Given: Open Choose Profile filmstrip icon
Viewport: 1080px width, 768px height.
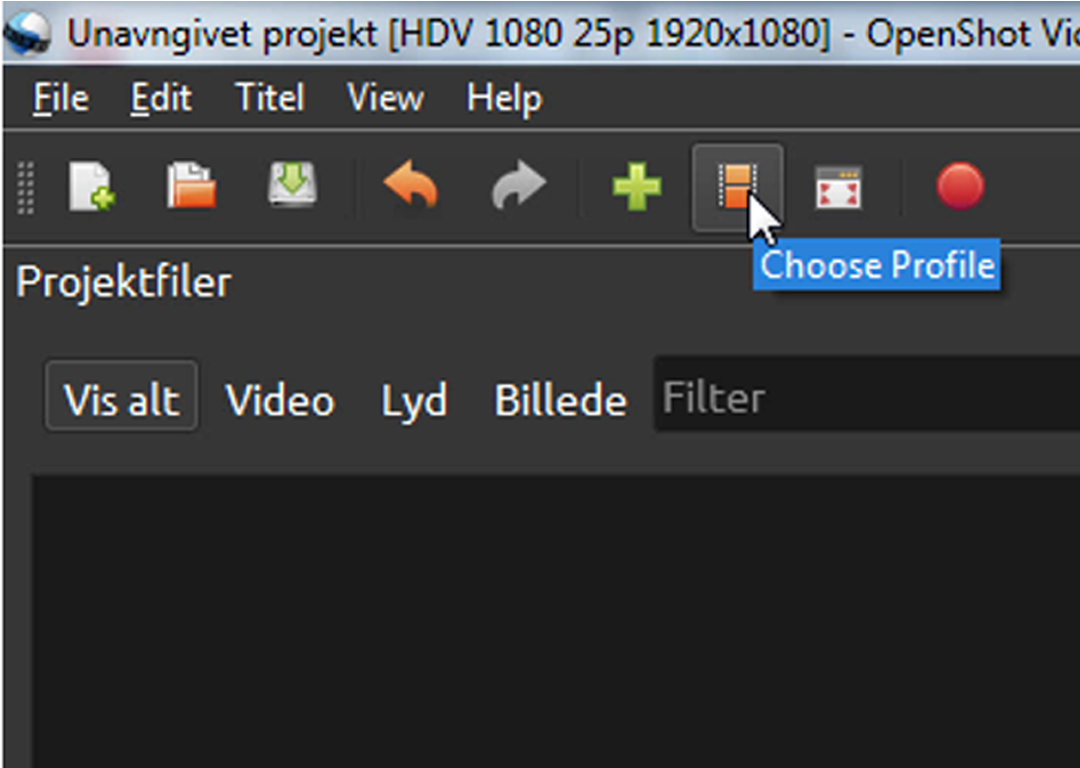Looking at the screenshot, I should 738,187.
